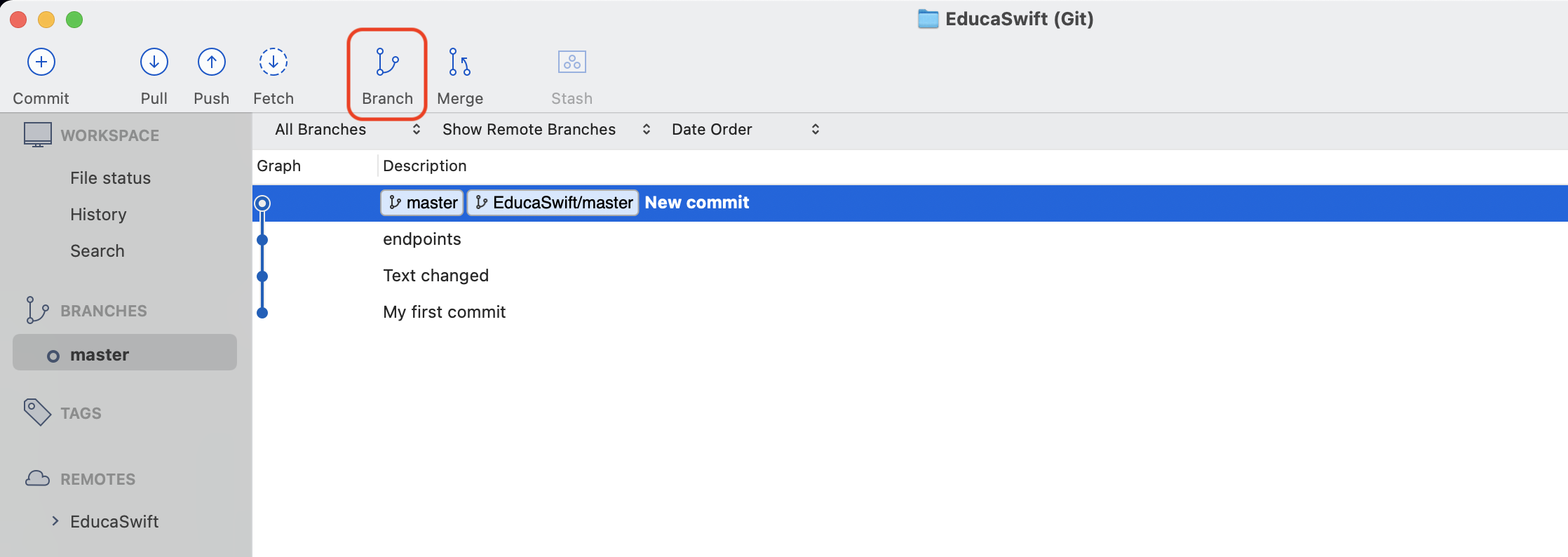Click the Tags icon in sidebar
Screen dimensions: 1568x557
point(37,412)
